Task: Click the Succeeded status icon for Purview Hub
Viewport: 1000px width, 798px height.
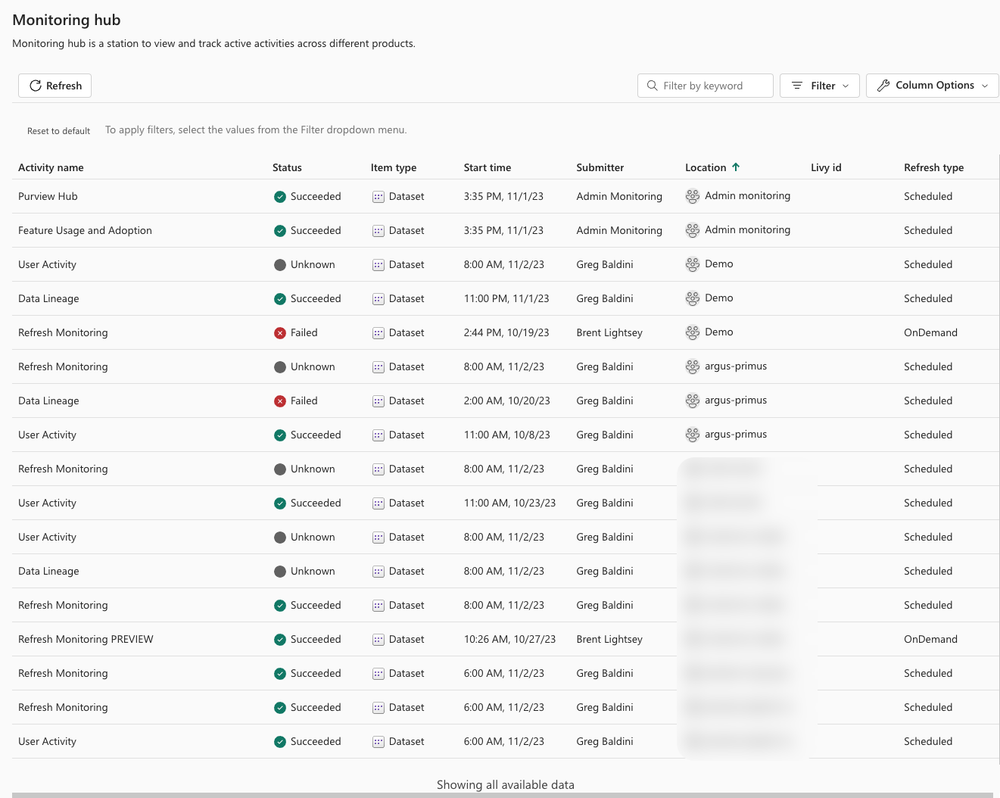Action: click(279, 196)
